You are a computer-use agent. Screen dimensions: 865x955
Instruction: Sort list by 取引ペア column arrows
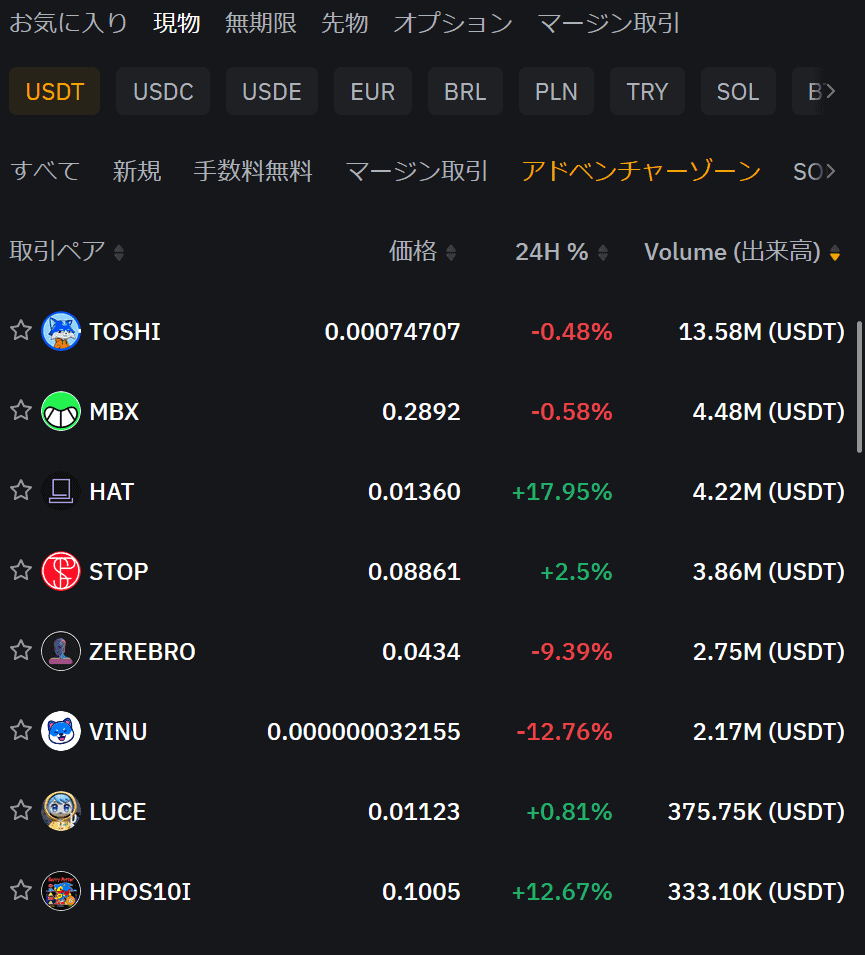pos(119,253)
